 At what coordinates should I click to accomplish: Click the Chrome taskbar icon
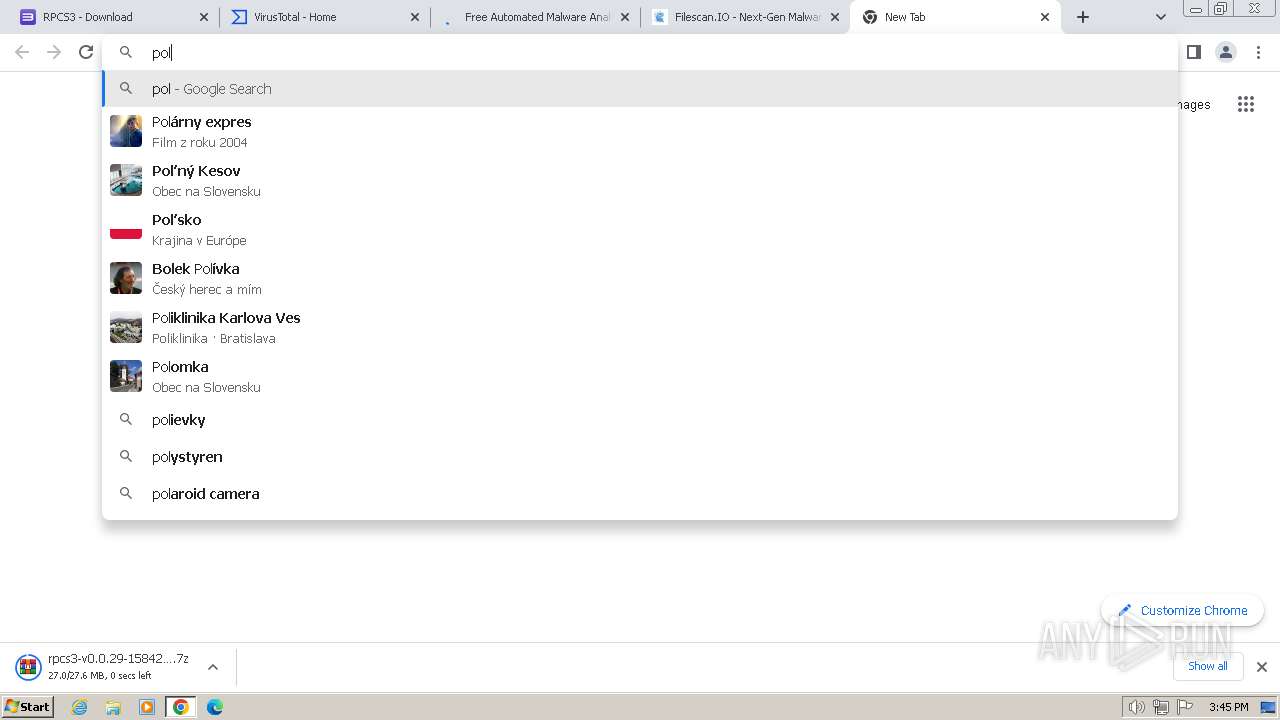click(x=181, y=707)
